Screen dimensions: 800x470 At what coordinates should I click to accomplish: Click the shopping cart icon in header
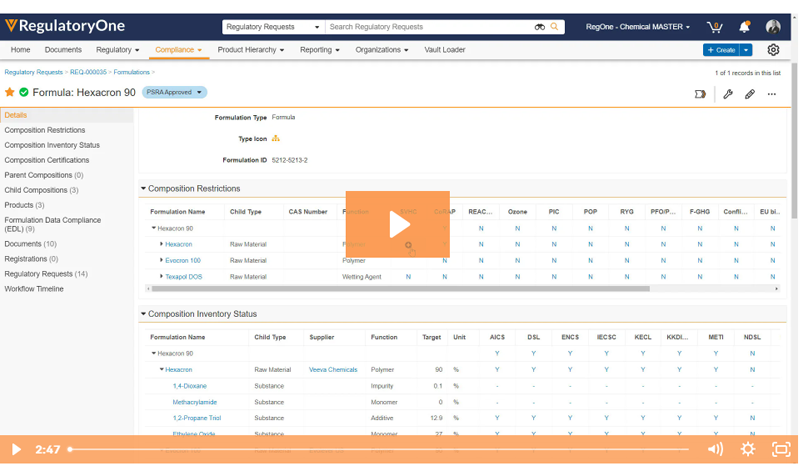pyautogui.click(x=715, y=27)
